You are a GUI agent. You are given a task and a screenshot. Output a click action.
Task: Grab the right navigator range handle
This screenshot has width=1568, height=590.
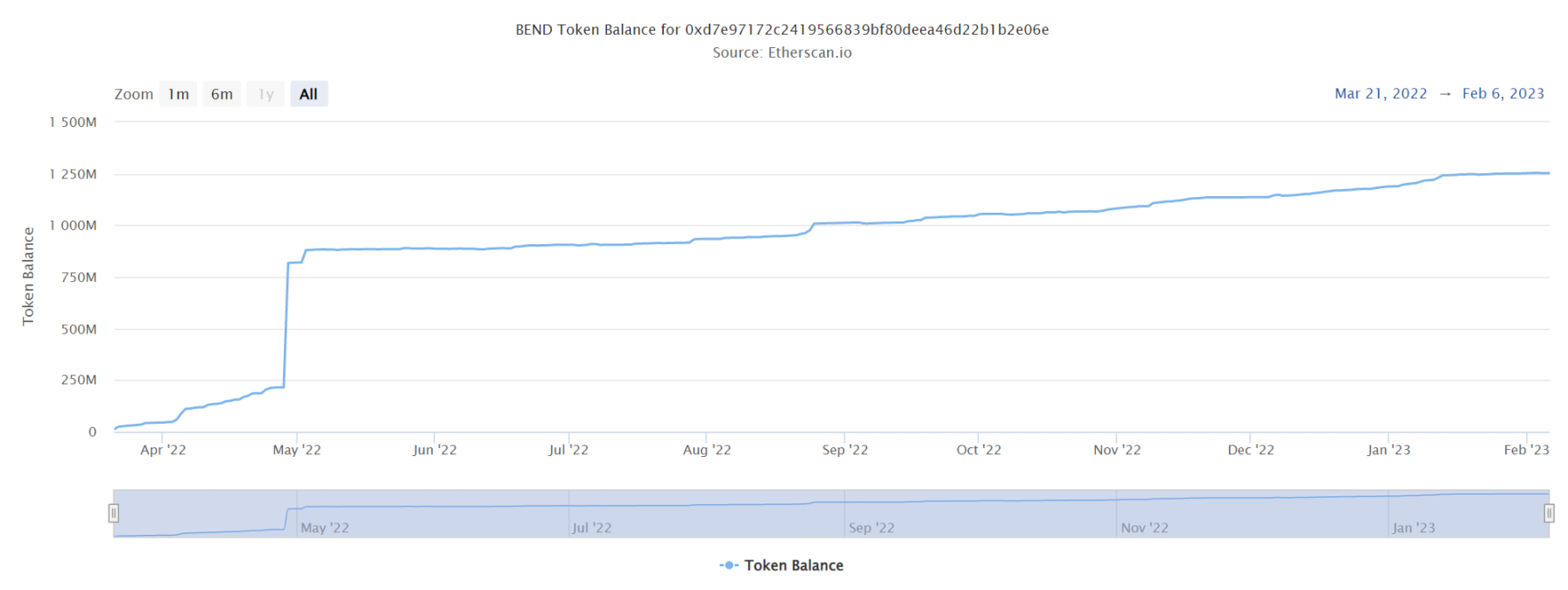tap(1549, 513)
